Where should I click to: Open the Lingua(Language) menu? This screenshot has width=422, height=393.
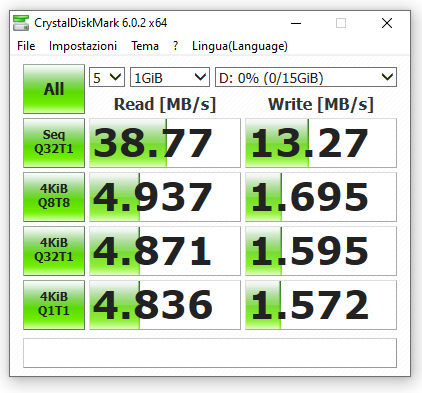[x=240, y=46]
